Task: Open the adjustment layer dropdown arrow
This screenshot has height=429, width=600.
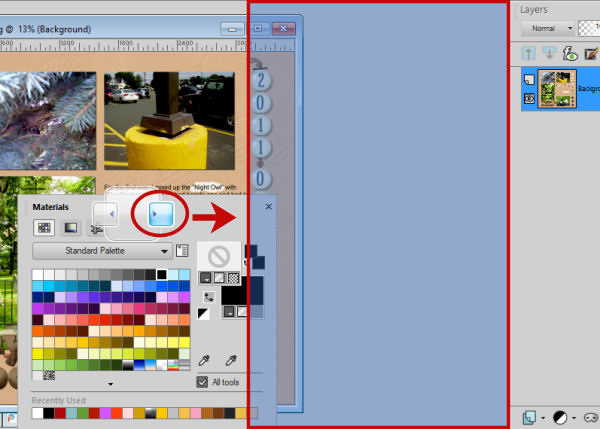Action: coord(574,418)
